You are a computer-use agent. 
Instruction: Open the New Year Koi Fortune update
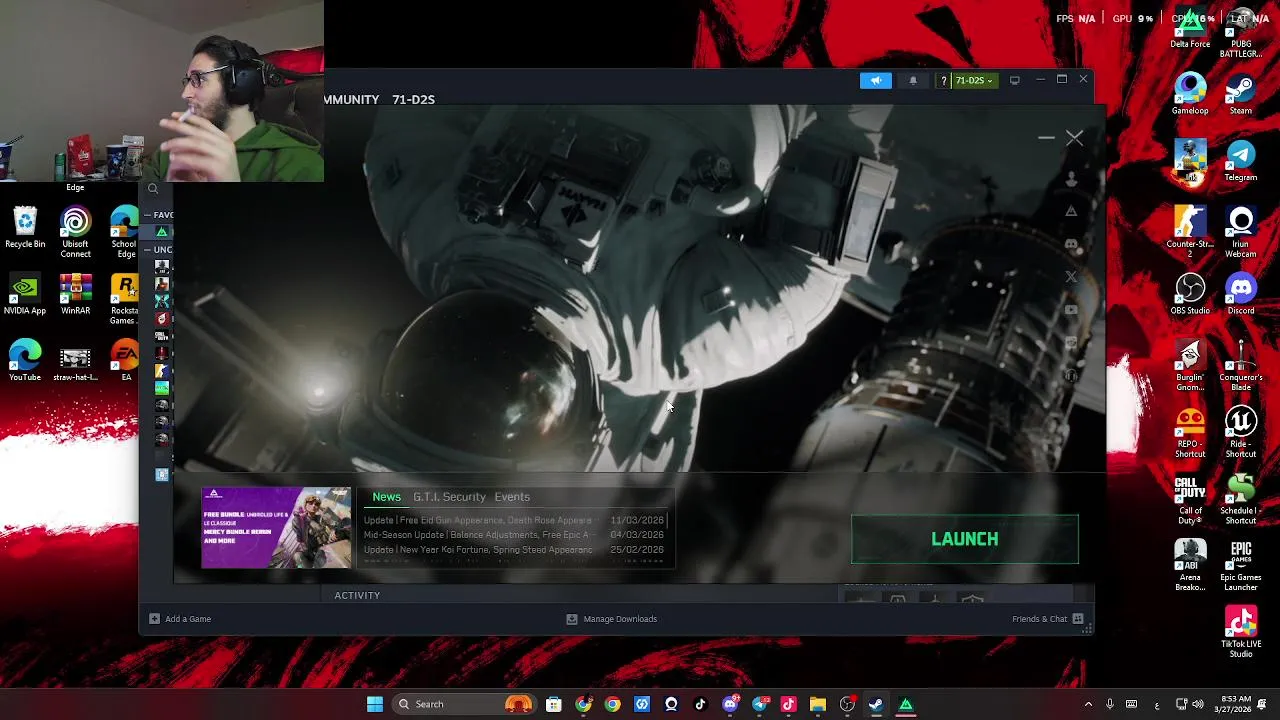[513, 550]
